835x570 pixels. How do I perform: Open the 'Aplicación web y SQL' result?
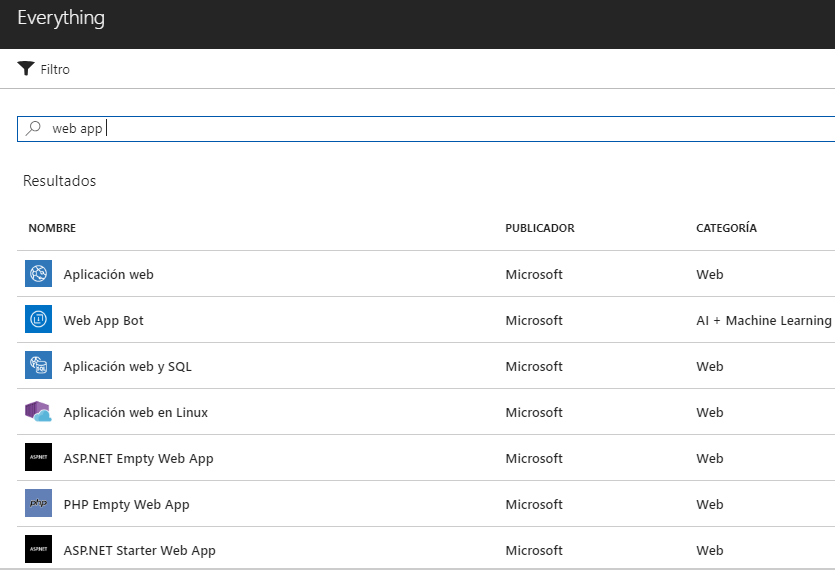click(x=426, y=365)
